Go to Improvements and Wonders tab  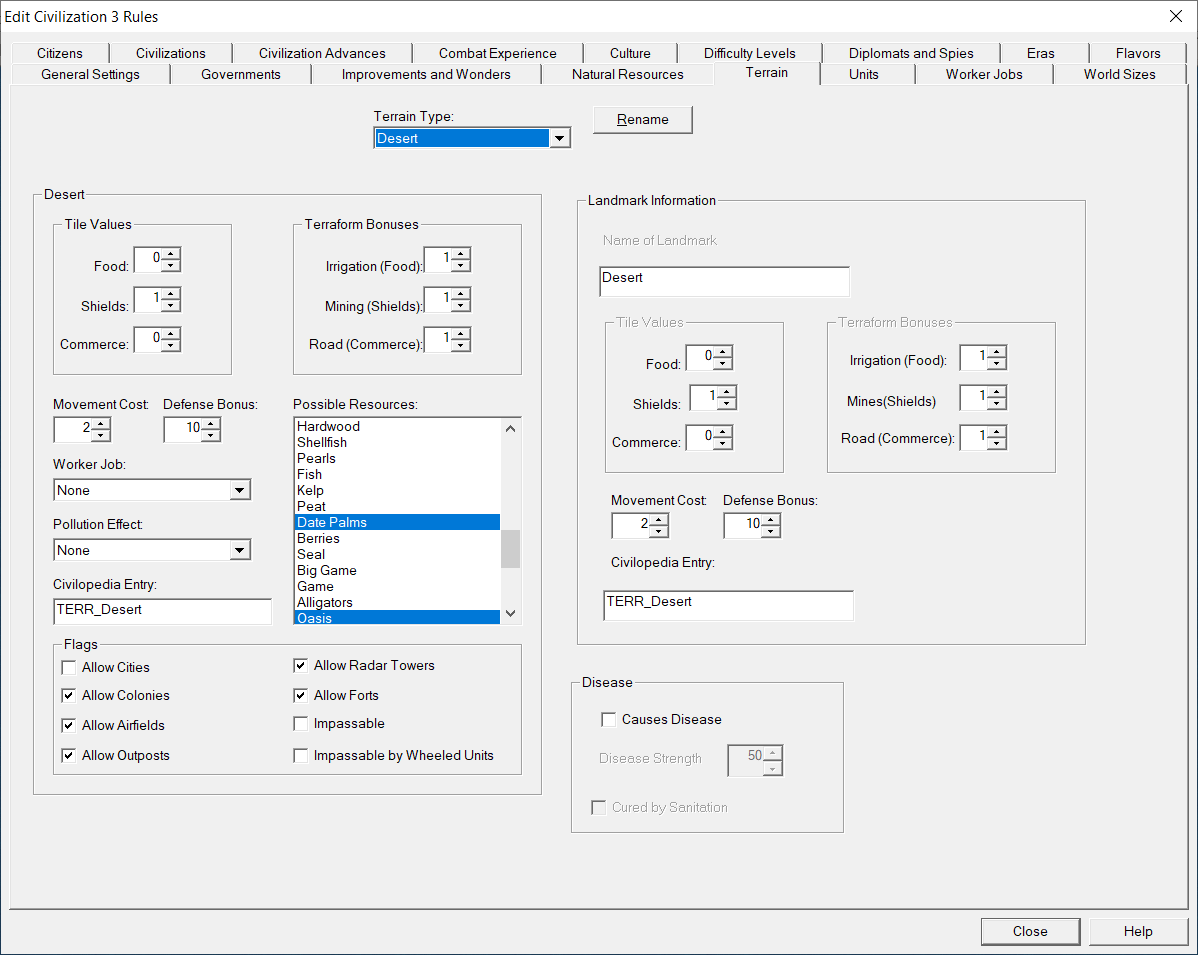pyautogui.click(x=426, y=74)
